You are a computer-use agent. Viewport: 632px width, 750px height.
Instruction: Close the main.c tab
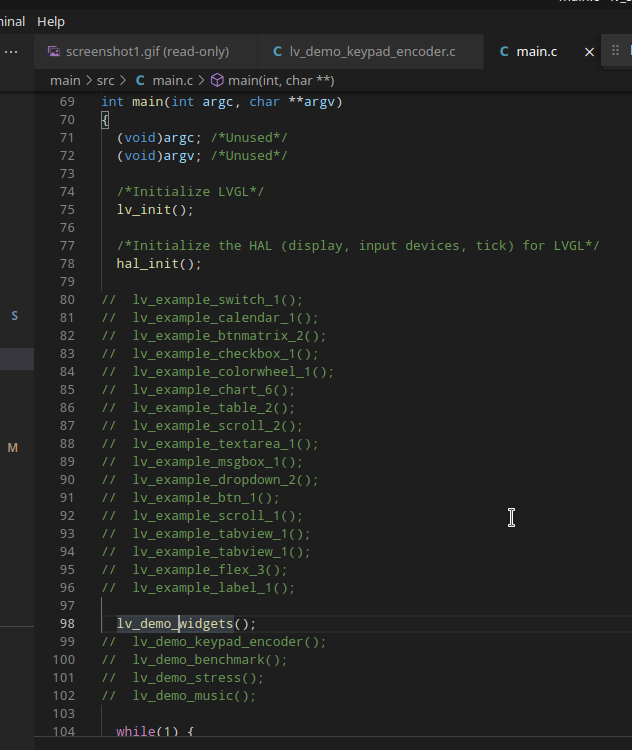tap(589, 52)
